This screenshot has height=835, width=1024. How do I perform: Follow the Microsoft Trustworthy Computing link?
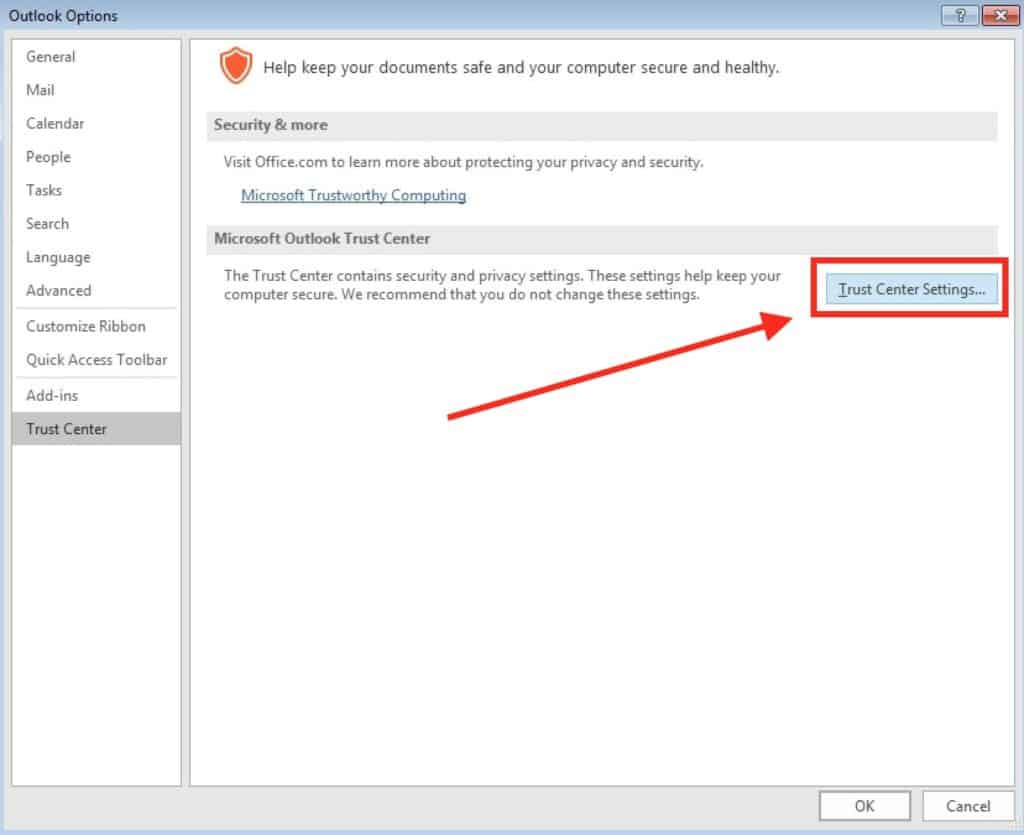click(x=353, y=195)
